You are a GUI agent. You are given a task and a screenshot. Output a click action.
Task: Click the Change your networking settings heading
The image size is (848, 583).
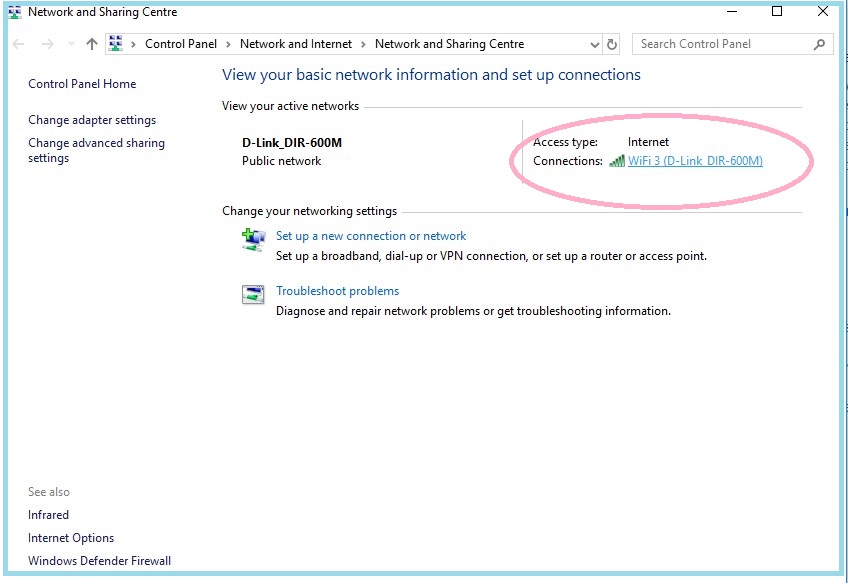pos(309,211)
